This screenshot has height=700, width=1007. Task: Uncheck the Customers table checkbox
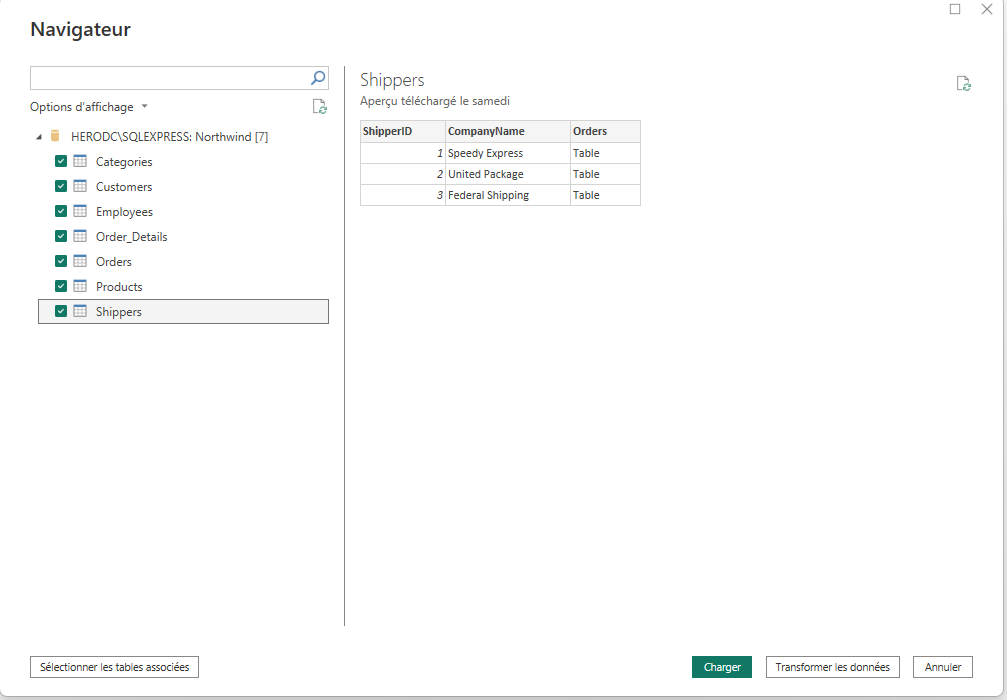tap(61, 186)
